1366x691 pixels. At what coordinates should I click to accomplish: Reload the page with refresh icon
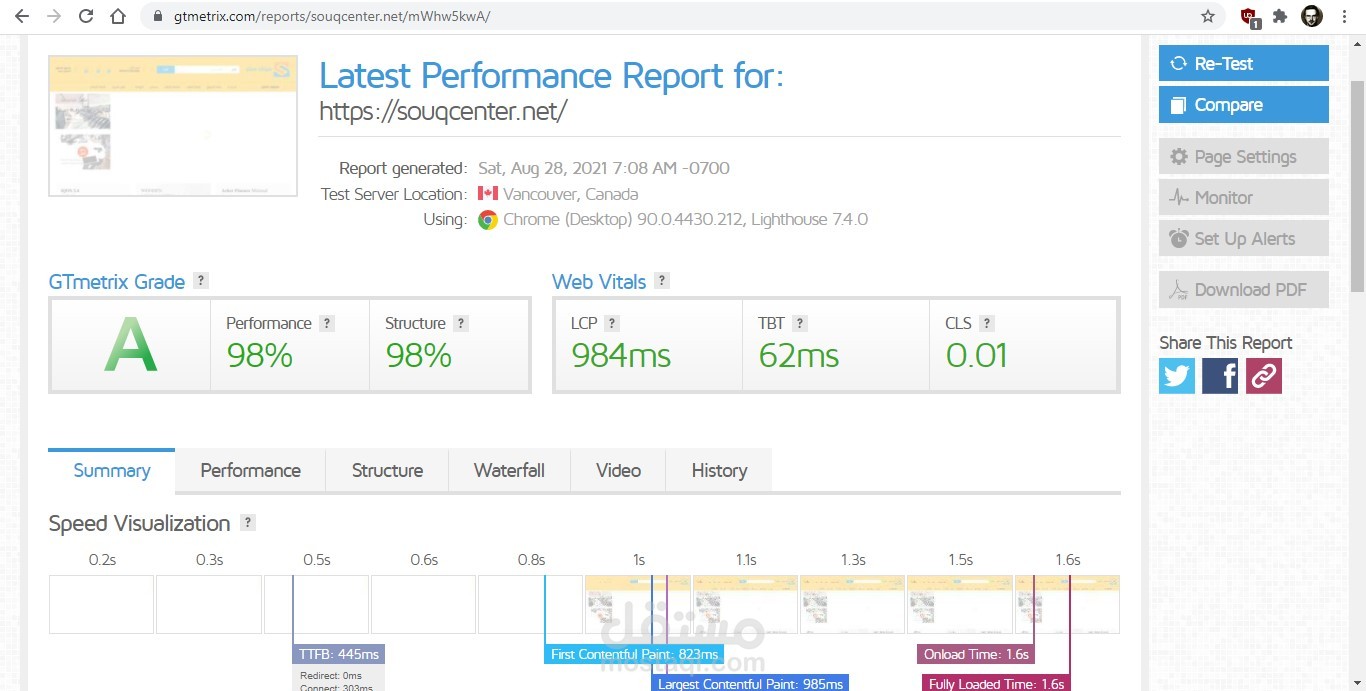click(x=86, y=16)
